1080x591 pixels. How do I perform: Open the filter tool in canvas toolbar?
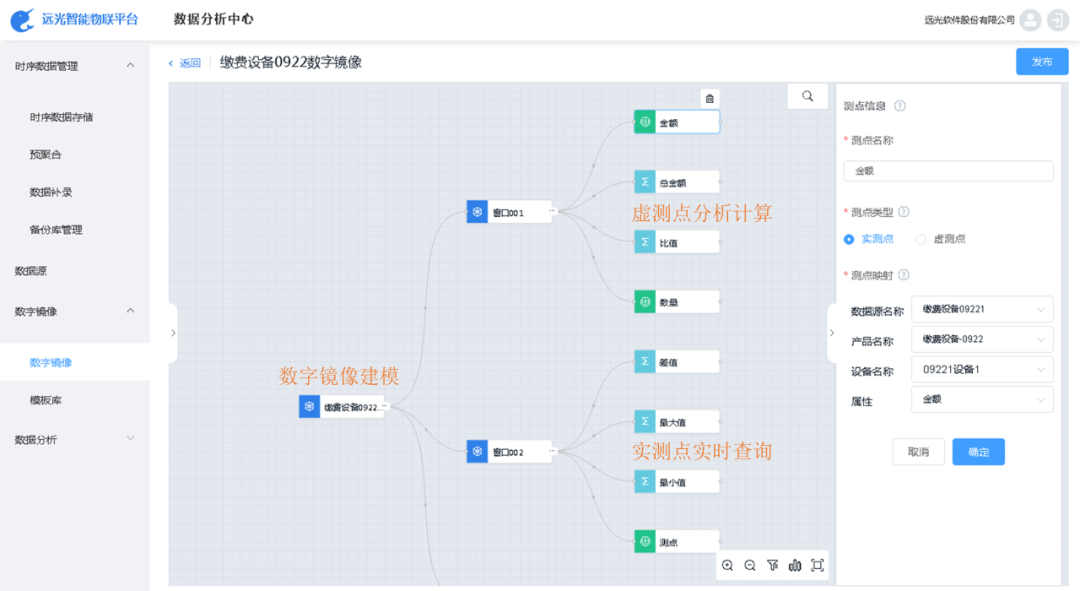point(772,565)
